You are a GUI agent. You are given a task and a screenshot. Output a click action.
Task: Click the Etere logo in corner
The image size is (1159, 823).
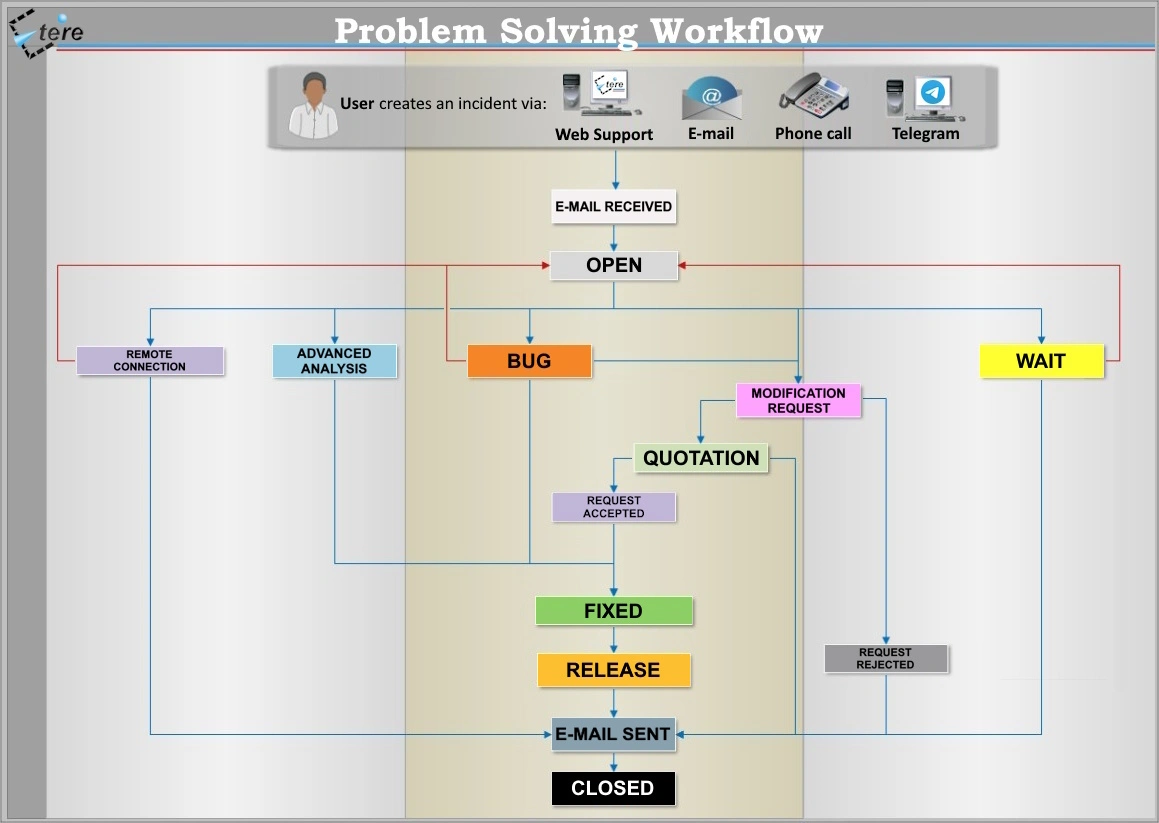(46, 31)
